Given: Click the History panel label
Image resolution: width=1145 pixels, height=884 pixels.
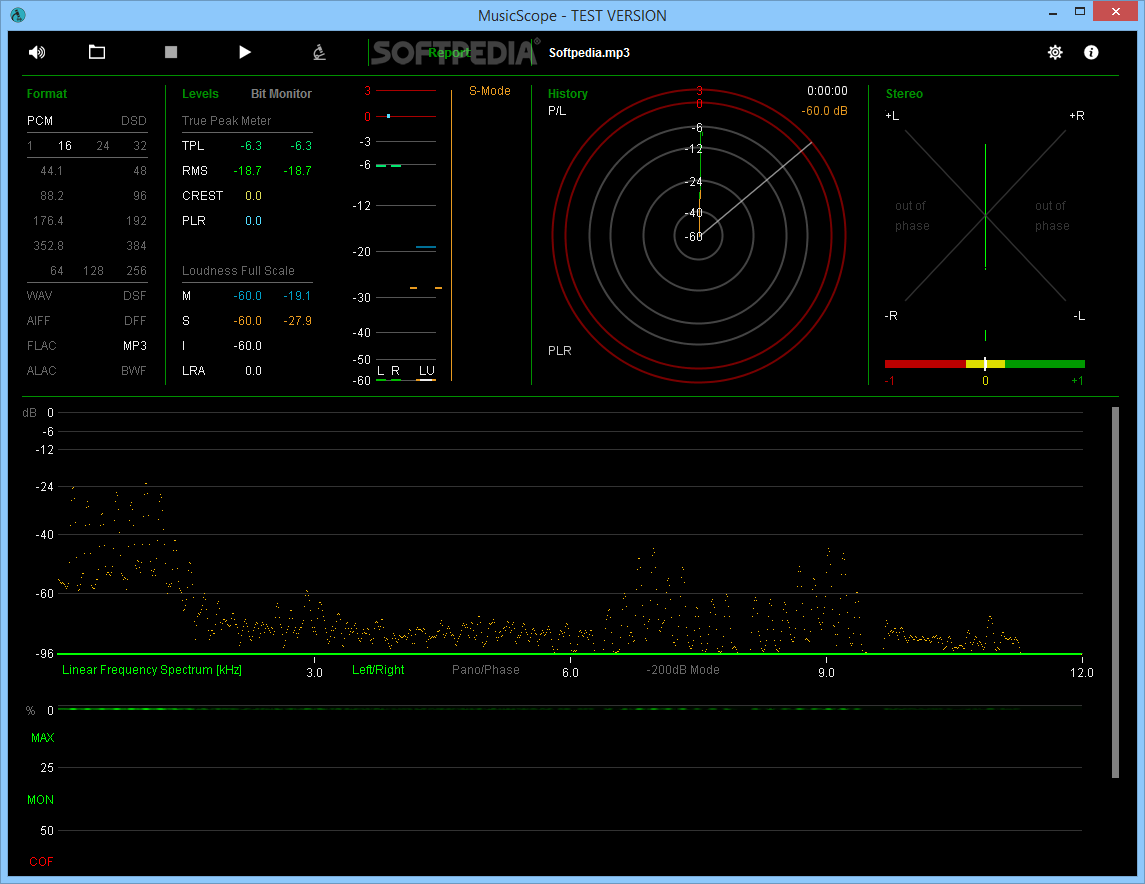Looking at the screenshot, I should click(x=568, y=94).
